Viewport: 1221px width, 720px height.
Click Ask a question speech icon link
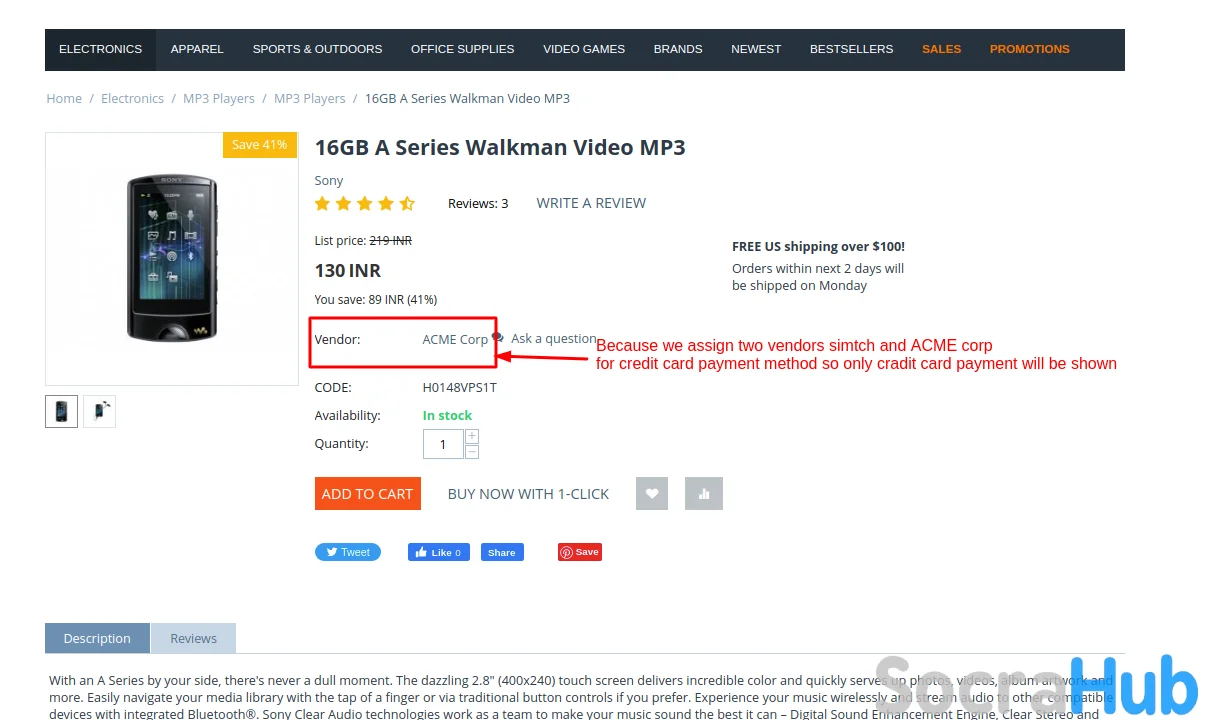tap(545, 339)
